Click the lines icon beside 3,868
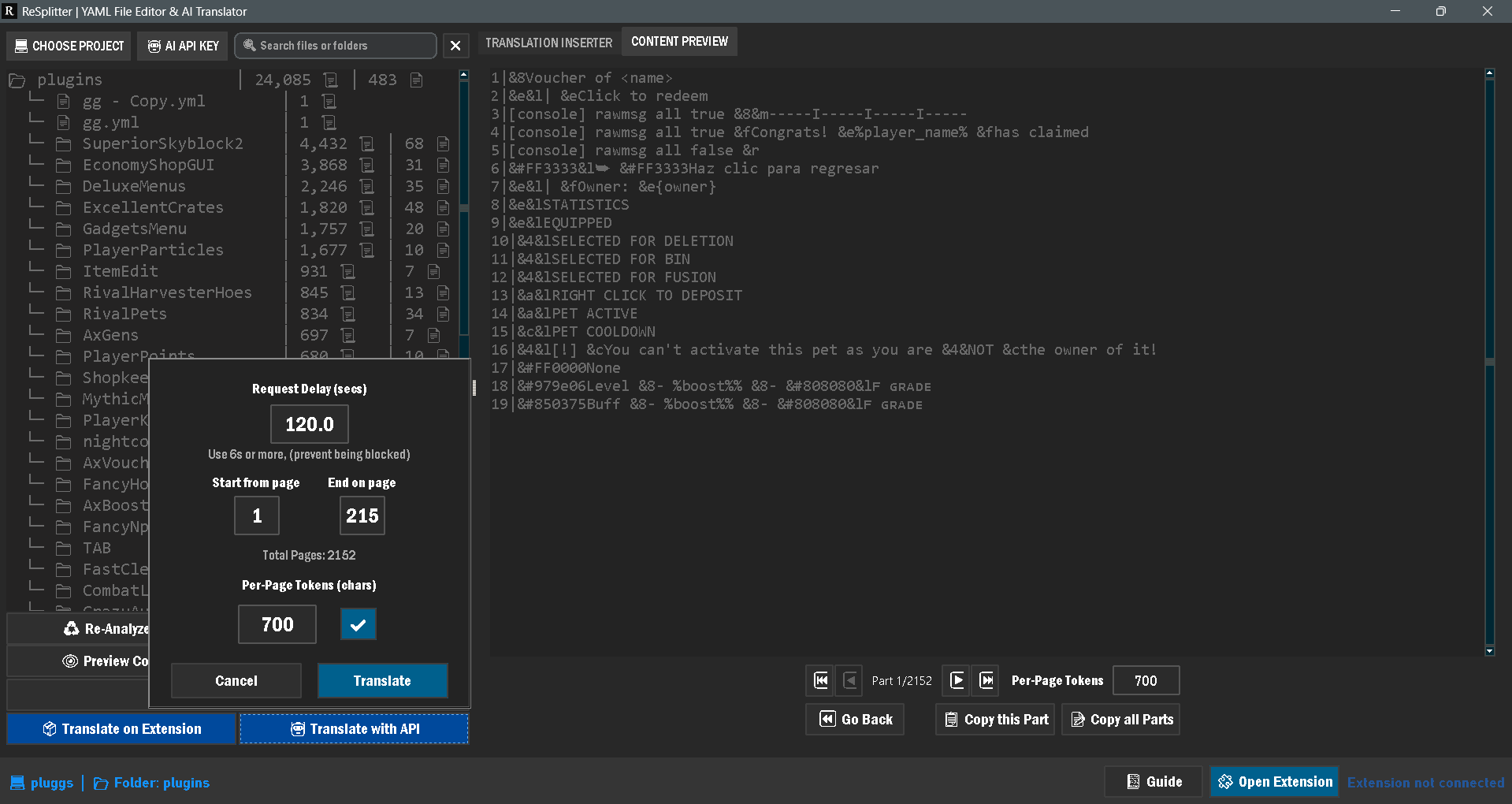The width and height of the screenshot is (1512, 804). (367, 165)
